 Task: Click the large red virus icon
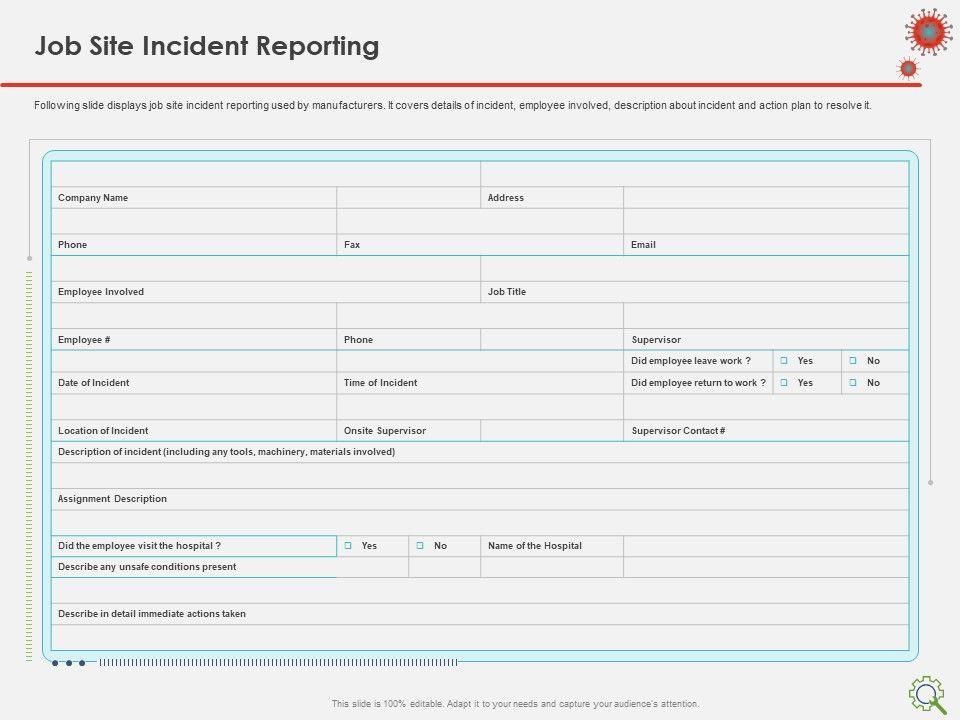(x=929, y=31)
